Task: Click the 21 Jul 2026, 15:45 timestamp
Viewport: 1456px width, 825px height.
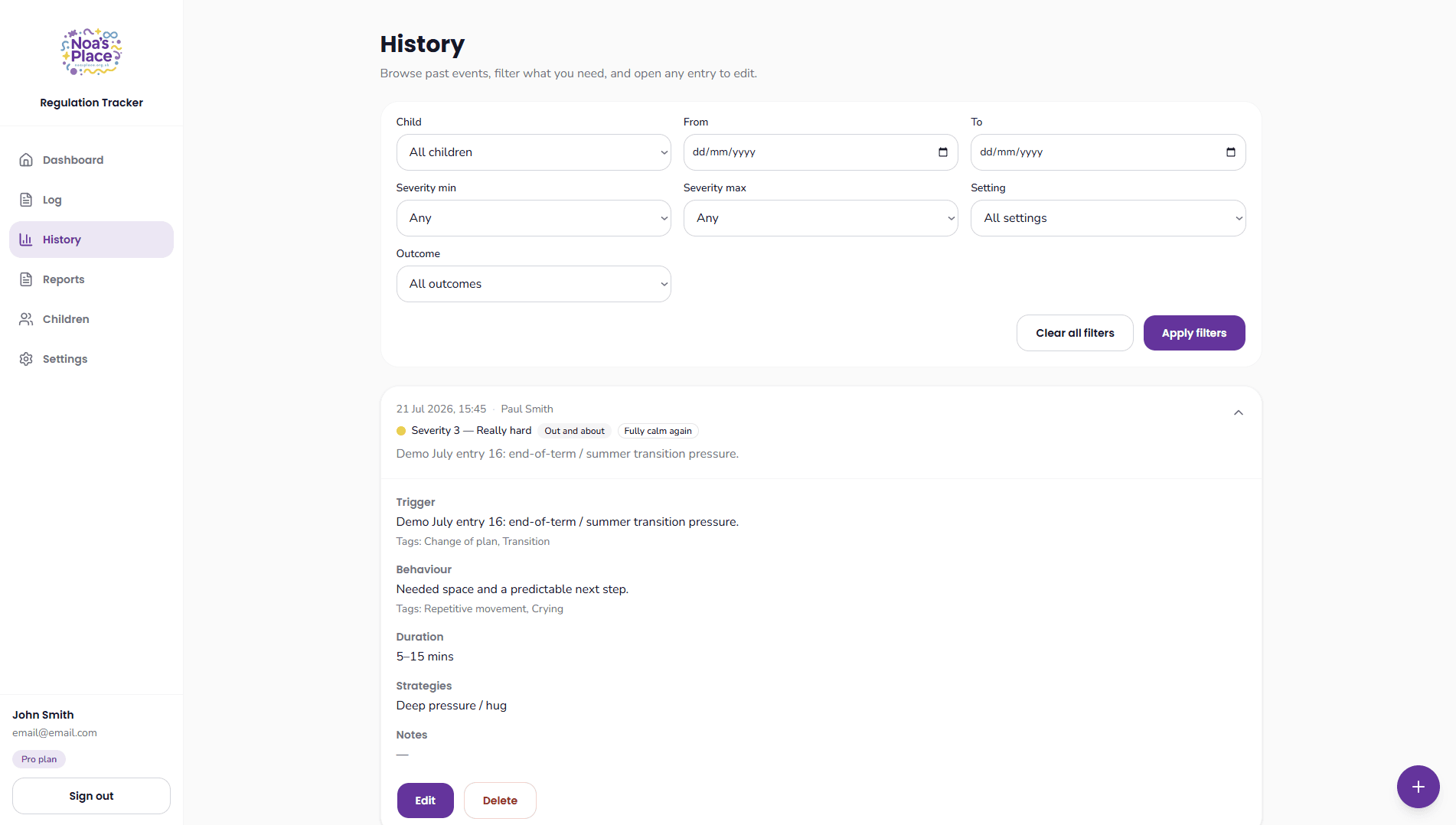Action: 441,409
